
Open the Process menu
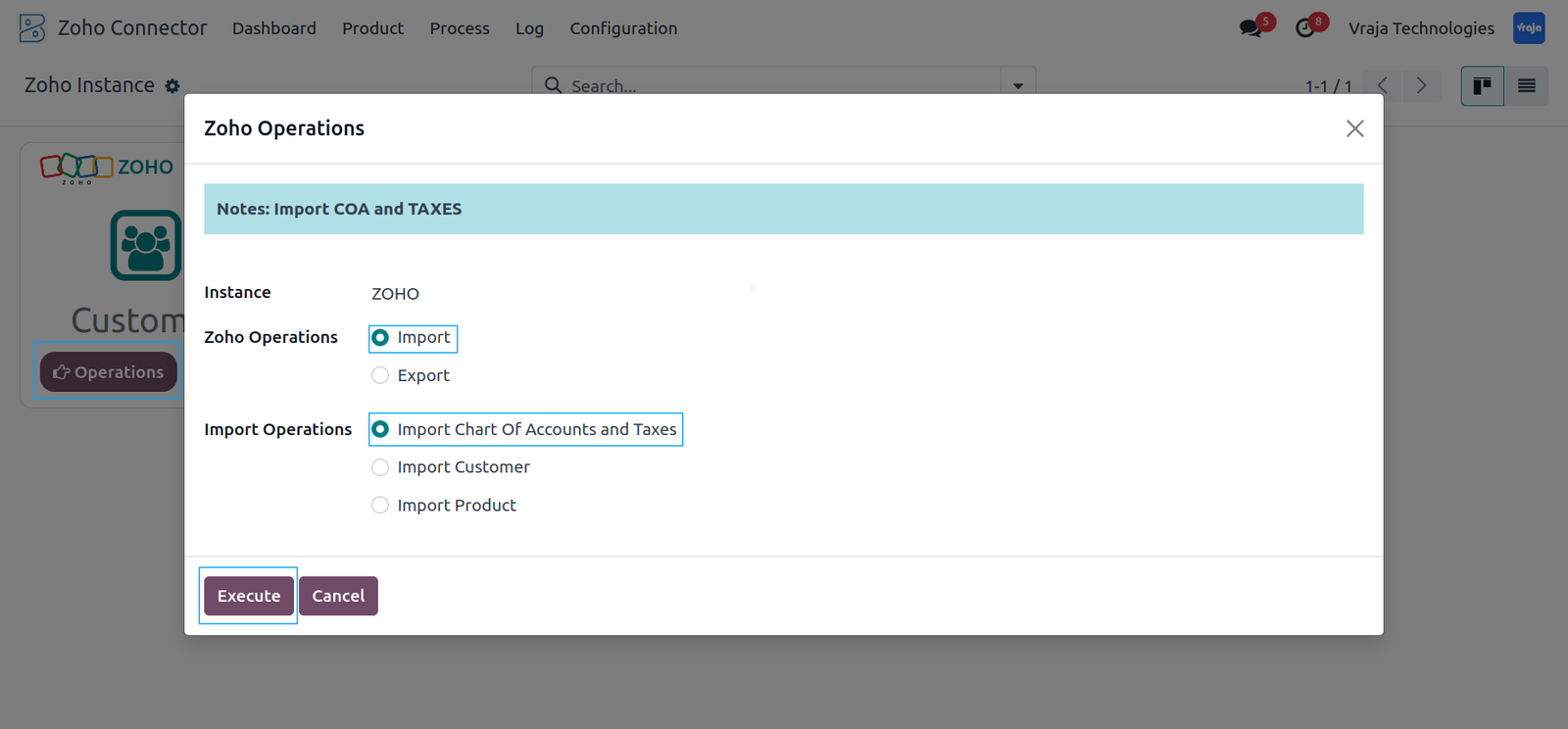pyautogui.click(x=460, y=28)
